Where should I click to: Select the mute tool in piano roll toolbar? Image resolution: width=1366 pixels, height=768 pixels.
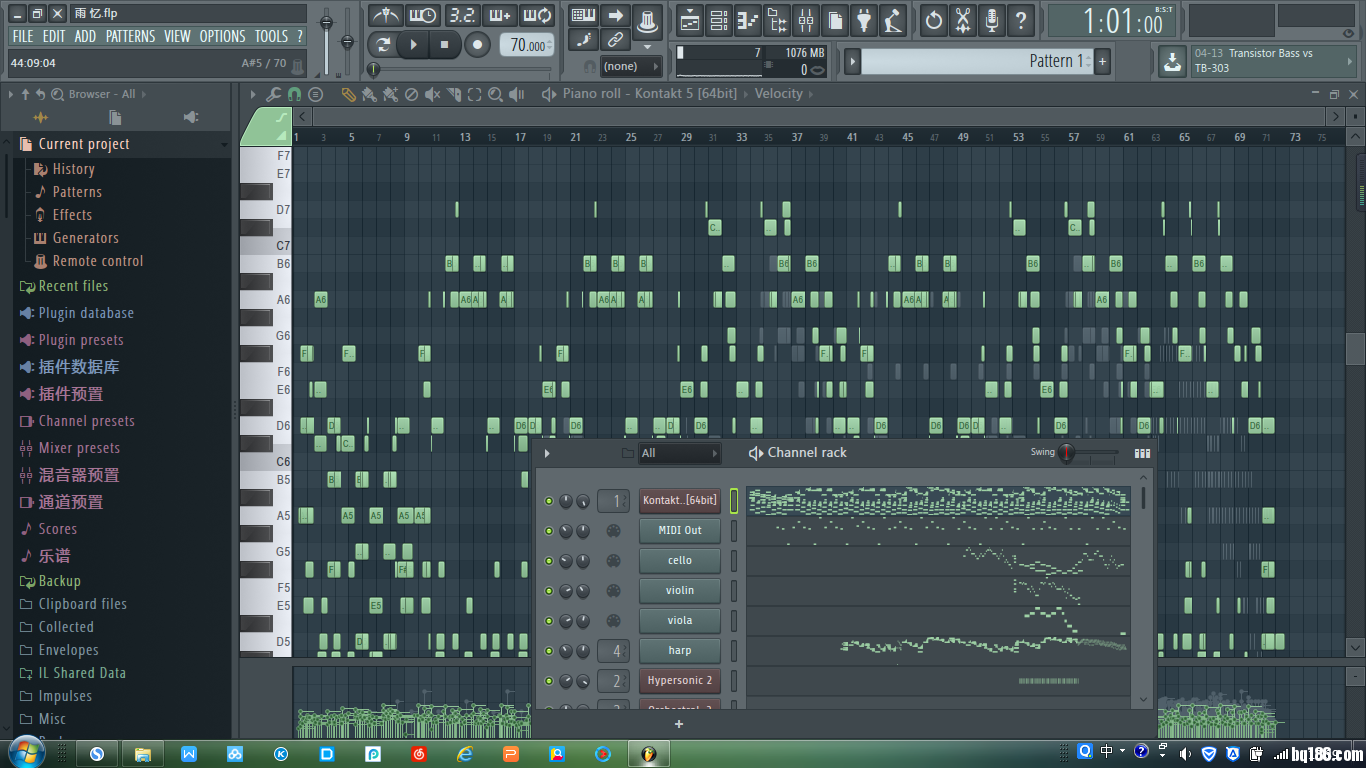432,94
